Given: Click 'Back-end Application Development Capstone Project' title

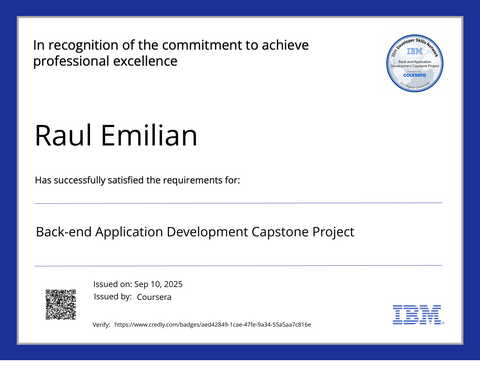Looking at the screenshot, I should pyautogui.click(x=195, y=232).
